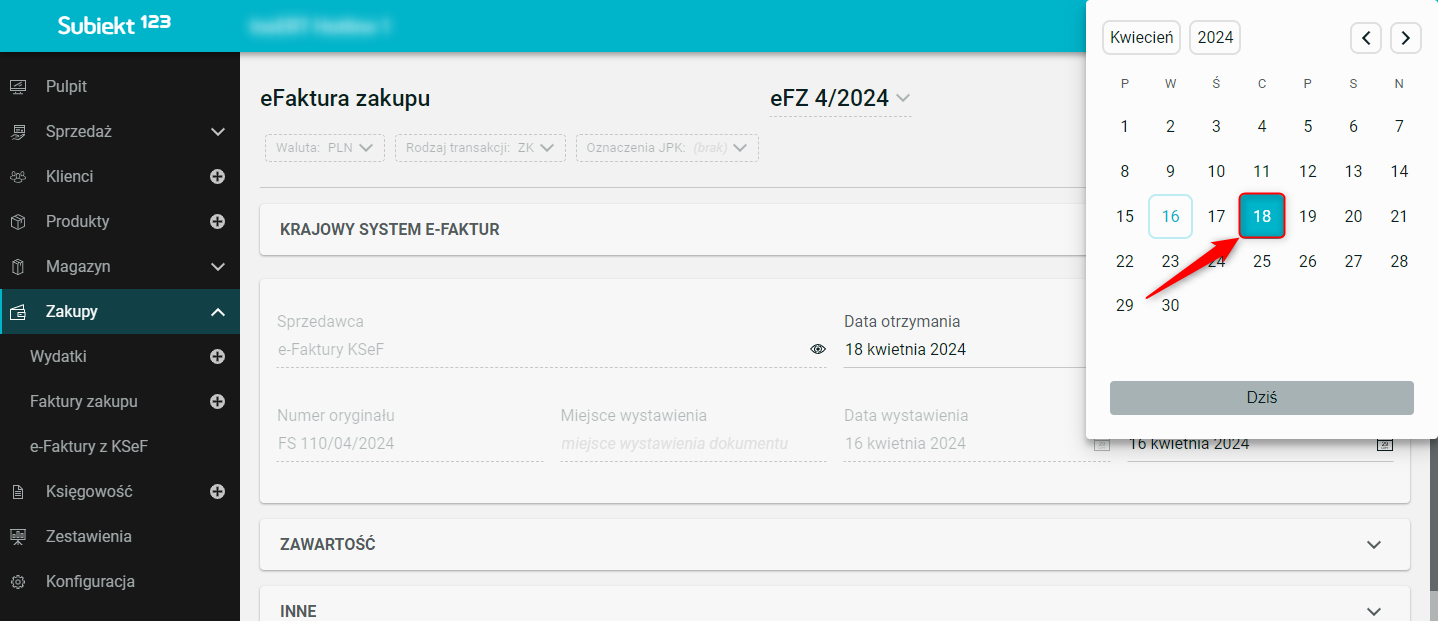Viewport: 1438px width, 621px height.
Task: Select day 7 in calendar
Action: (1399, 127)
